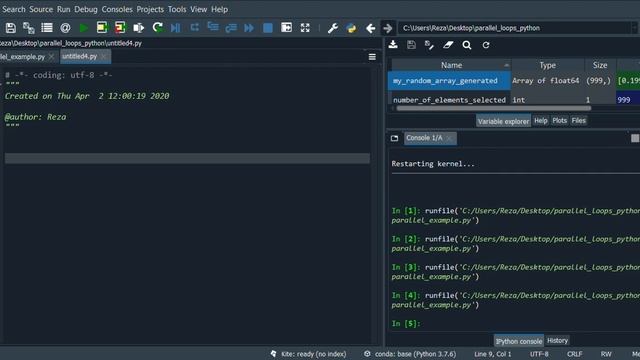Save data in Variable explorer
The height and width of the screenshot is (360, 640).
click(411, 45)
